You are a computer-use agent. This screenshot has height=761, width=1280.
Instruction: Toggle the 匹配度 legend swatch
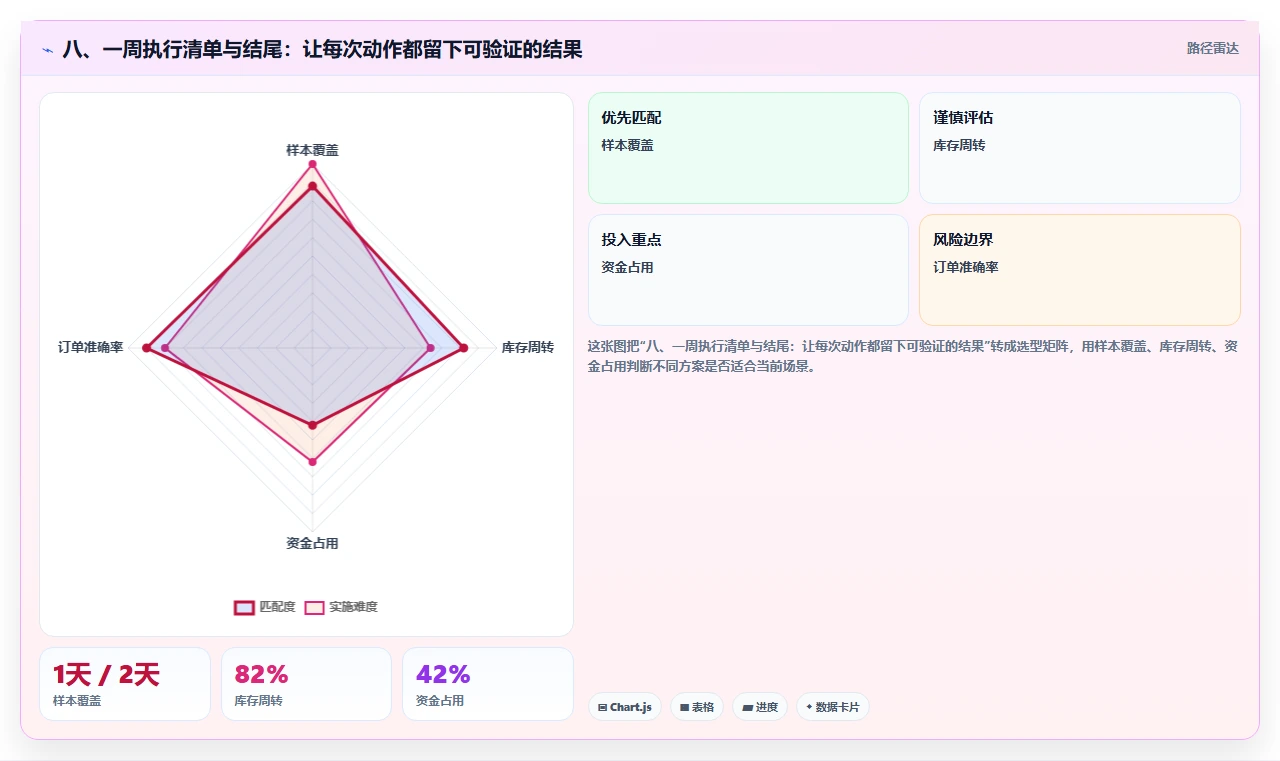(245, 607)
